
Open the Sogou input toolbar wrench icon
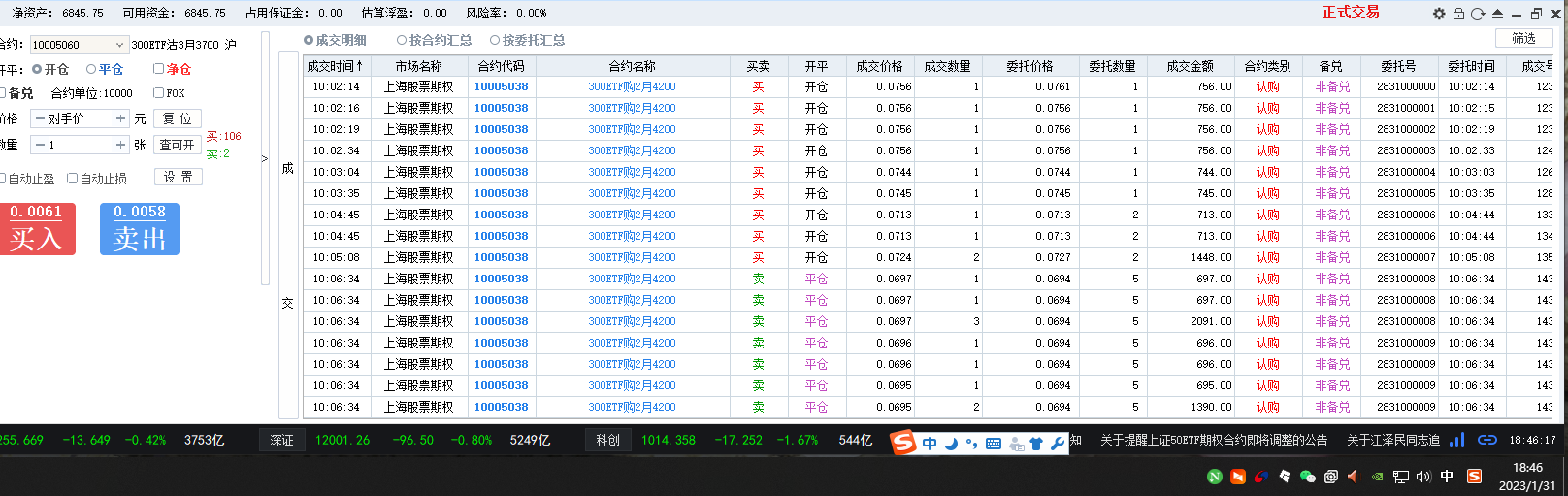[x=1058, y=444]
